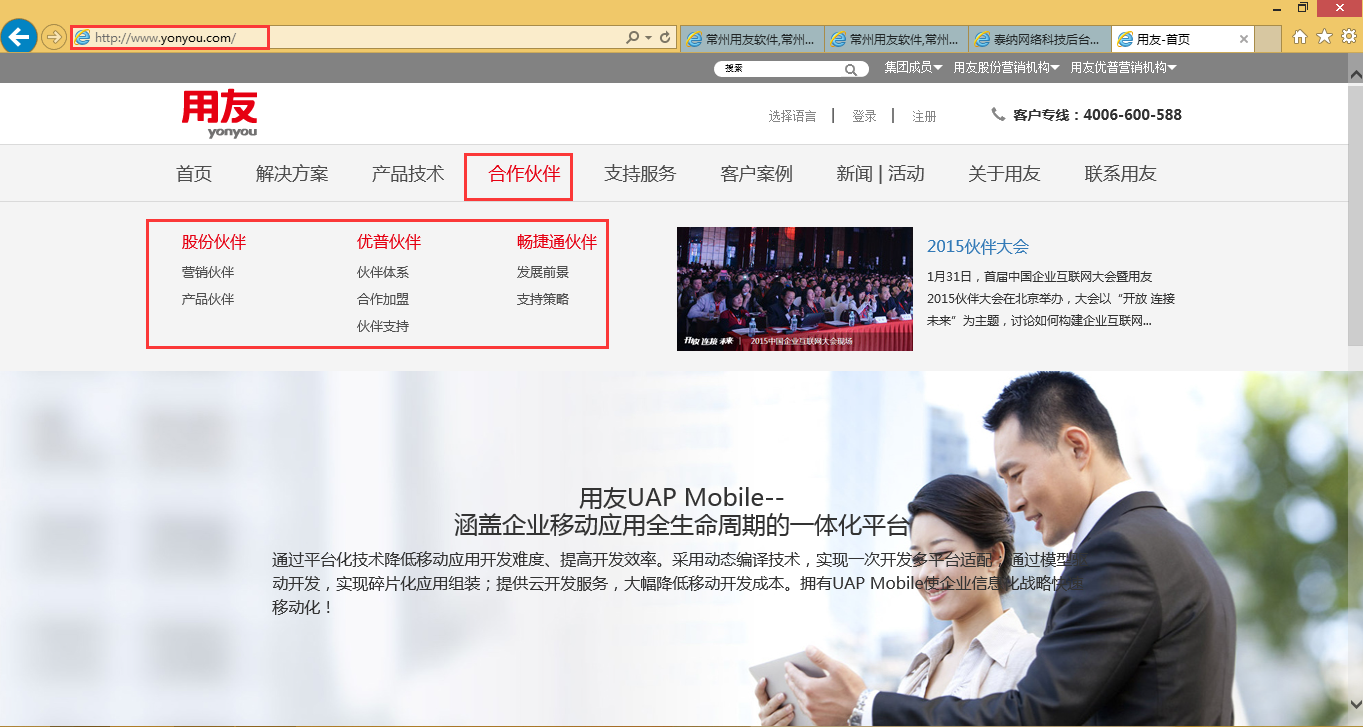
Task: Open the 合作伙伴 navigation item
Action: [524, 174]
